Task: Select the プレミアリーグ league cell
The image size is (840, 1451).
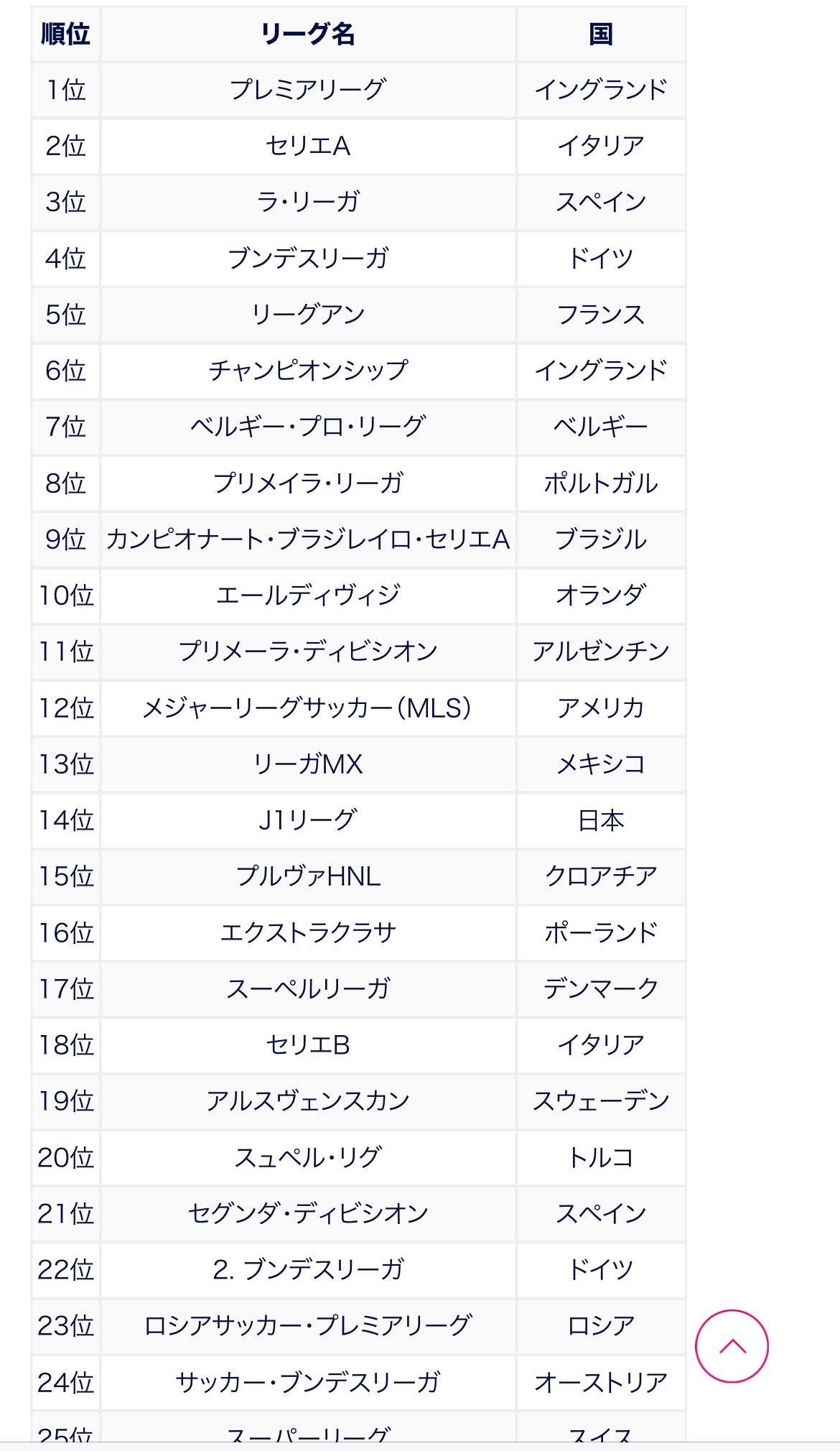Action: pyautogui.click(x=308, y=90)
